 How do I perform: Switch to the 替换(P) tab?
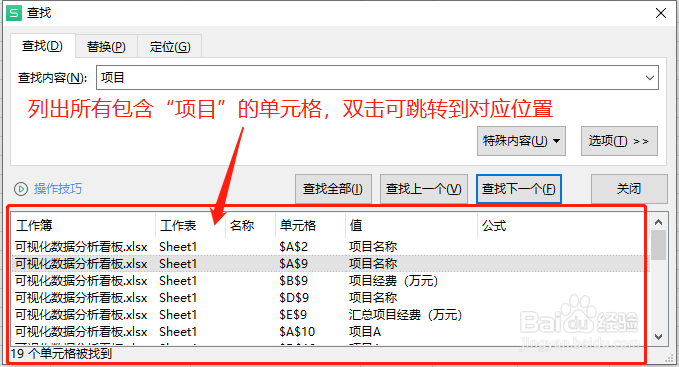tap(106, 46)
